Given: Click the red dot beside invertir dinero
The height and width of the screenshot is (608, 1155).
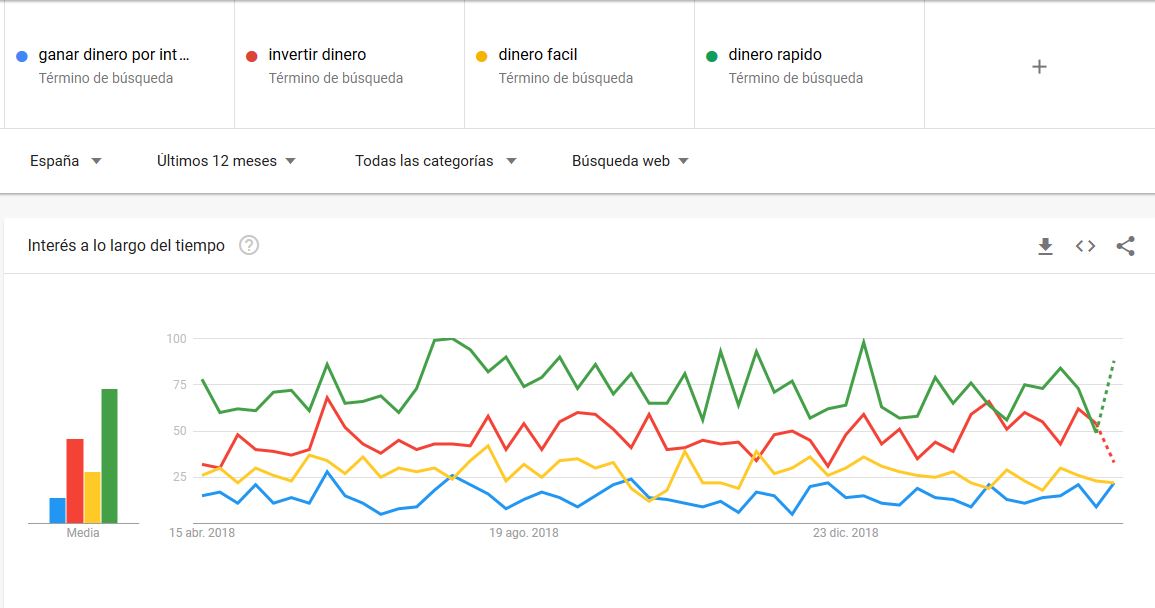Looking at the screenshot, I should pyautogui.click(x=251, y=56).
